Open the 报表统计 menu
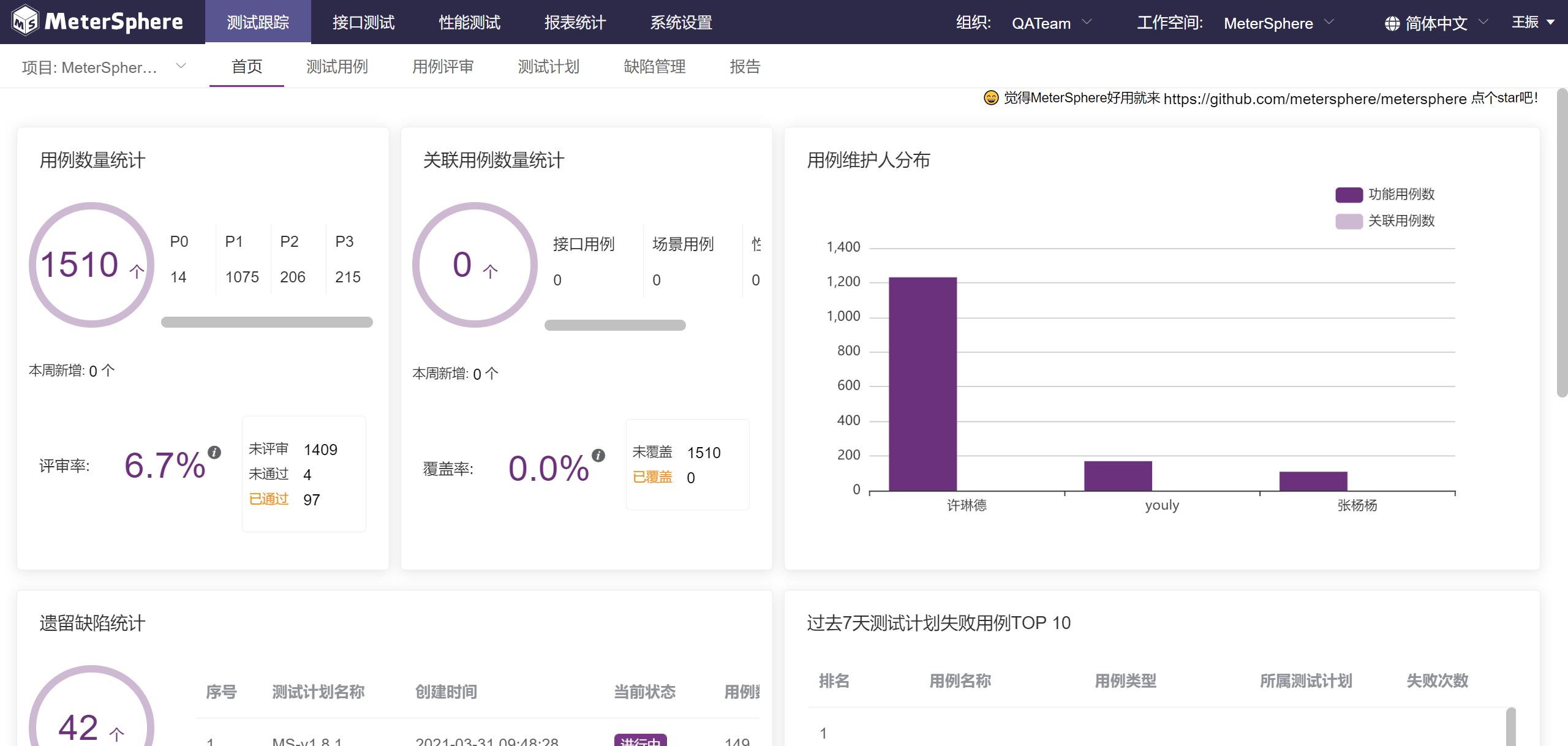The image size is (1568, 746). 575,22
